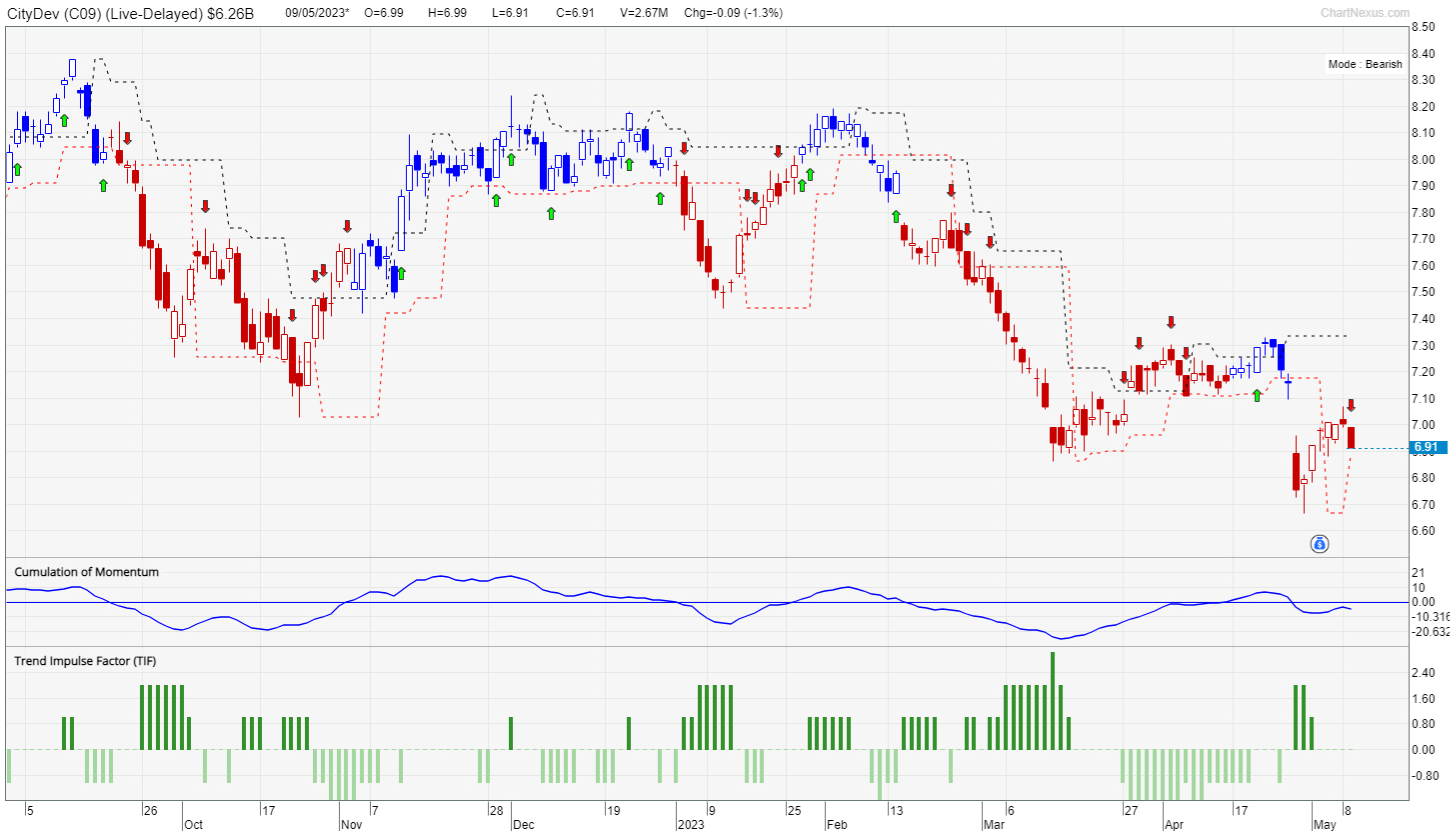1455x834 pixels.
Task: Click the 'Cumulation of Momentum' panel label
Action: point(86,572)
